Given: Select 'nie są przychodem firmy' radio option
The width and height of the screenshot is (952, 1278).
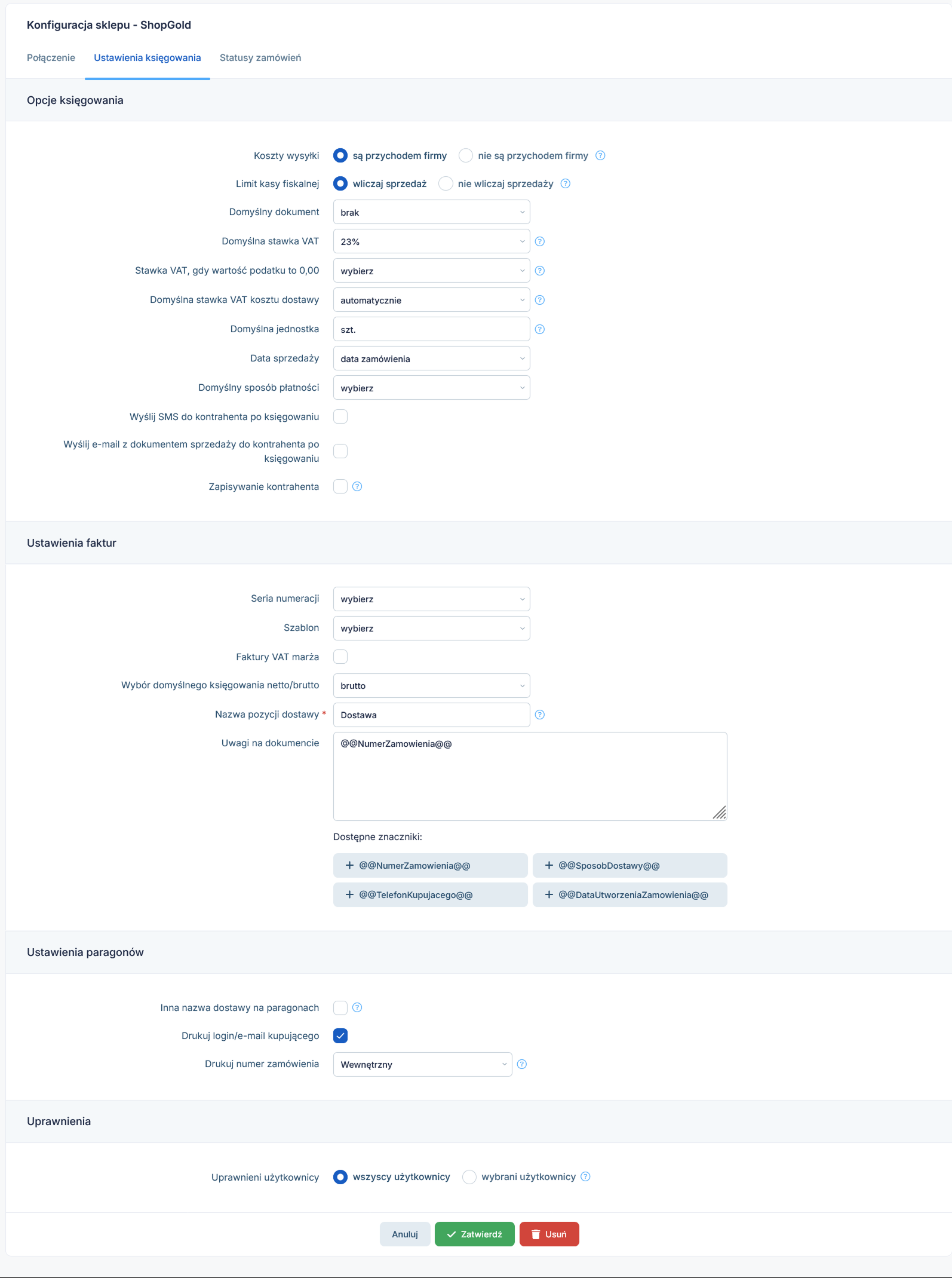Looking at the screenshot, I should 466,155.
